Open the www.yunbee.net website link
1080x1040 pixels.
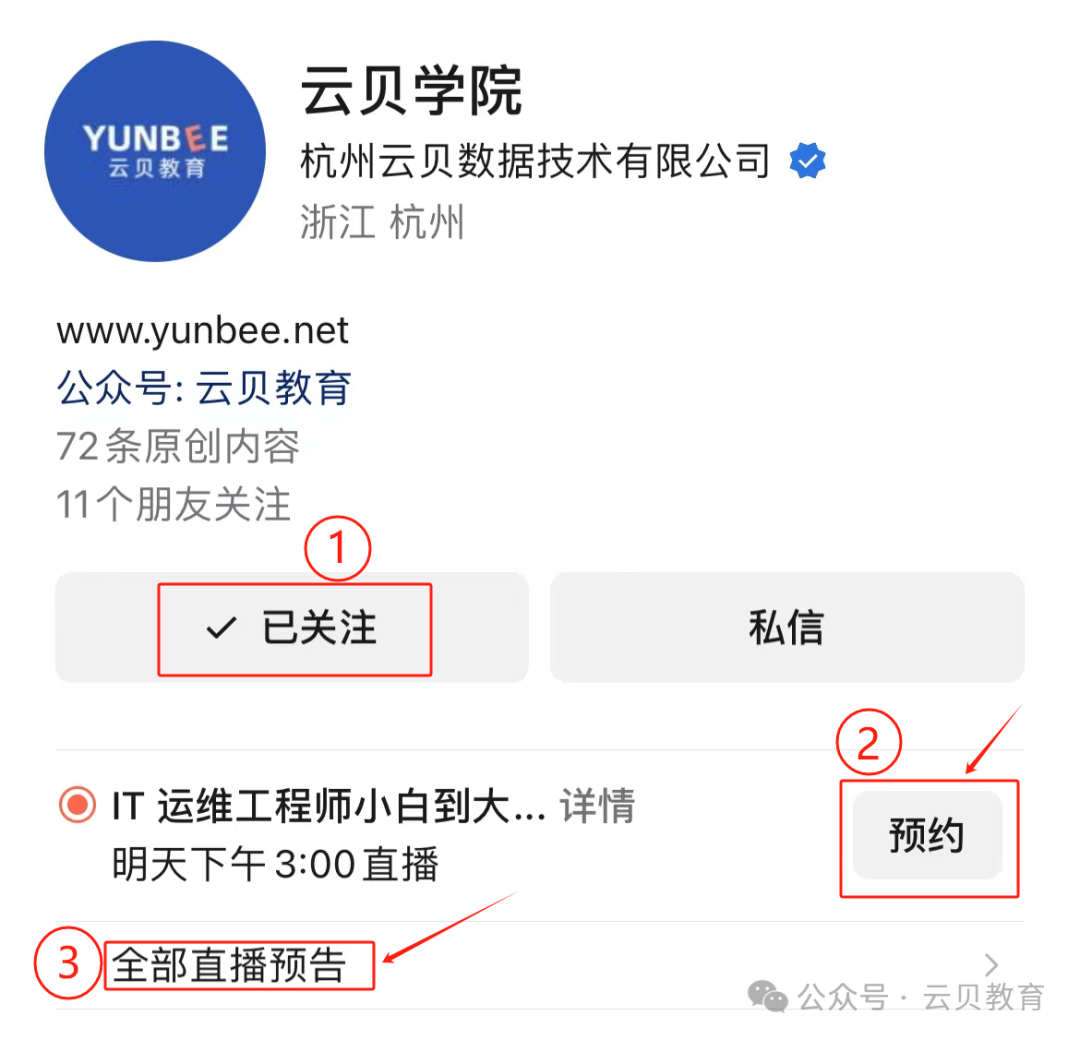coord(202,331)
